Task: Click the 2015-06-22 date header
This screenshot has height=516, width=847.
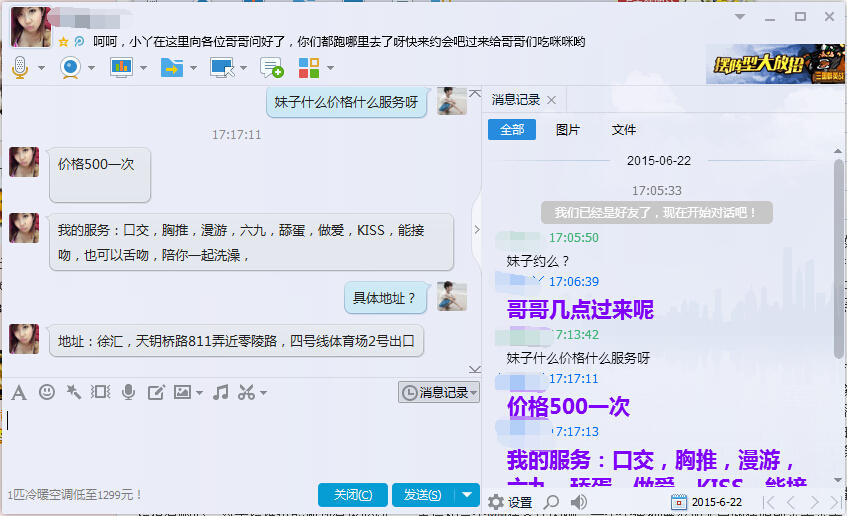Action: tap(658, 161)
